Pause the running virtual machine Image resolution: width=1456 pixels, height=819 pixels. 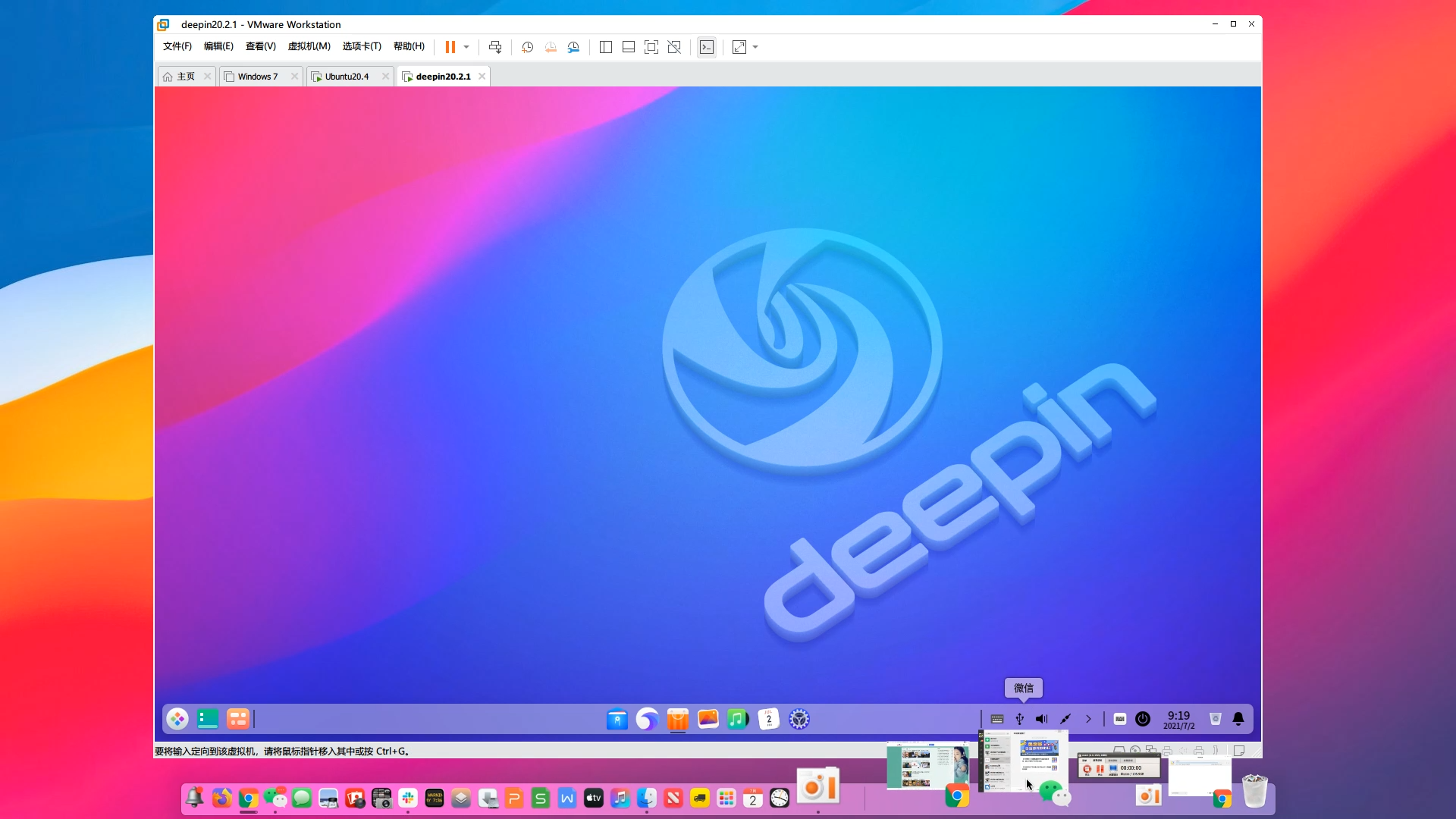point(450,47)
